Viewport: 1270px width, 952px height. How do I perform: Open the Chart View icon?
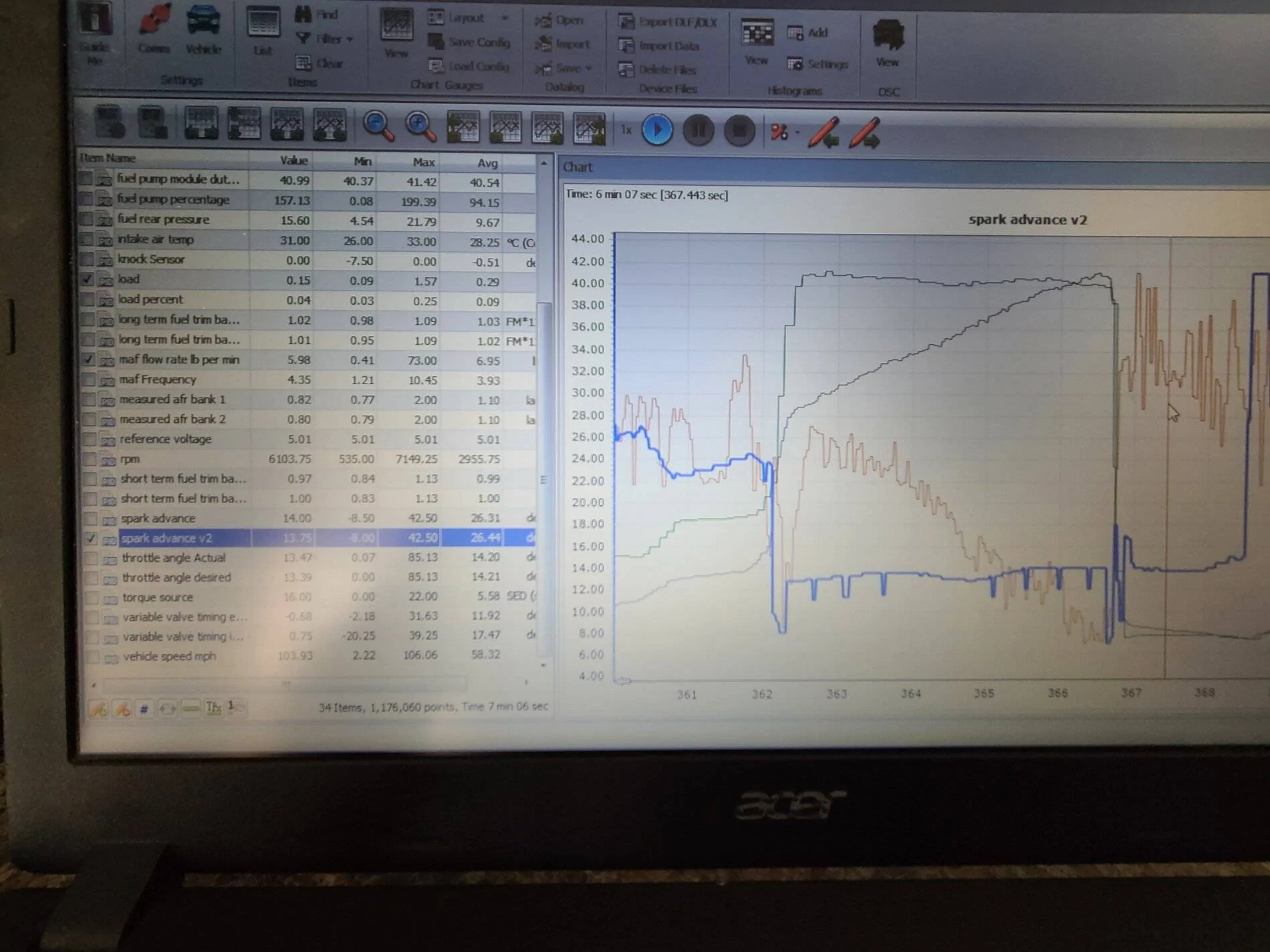coord(396,32)
